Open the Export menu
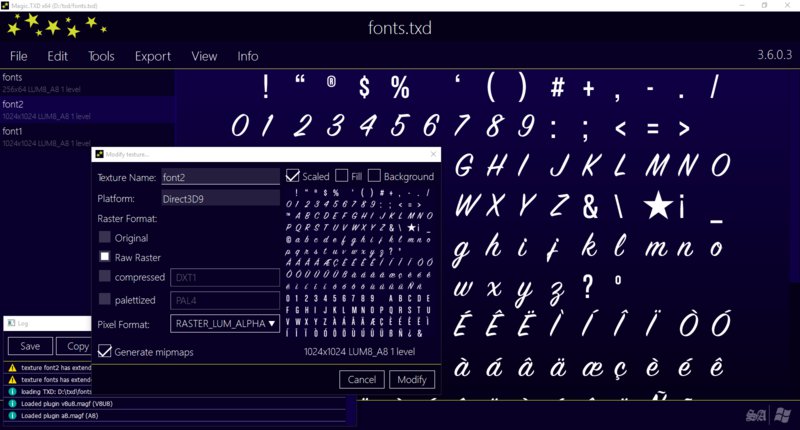This screenshot has width=800, height=430. [153, 56]
